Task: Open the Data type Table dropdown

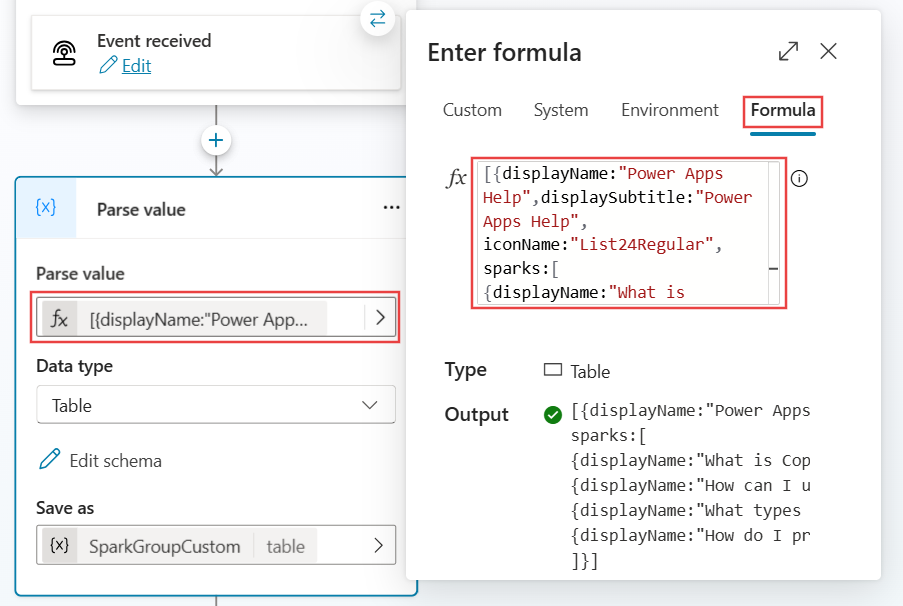Action: 216,405
